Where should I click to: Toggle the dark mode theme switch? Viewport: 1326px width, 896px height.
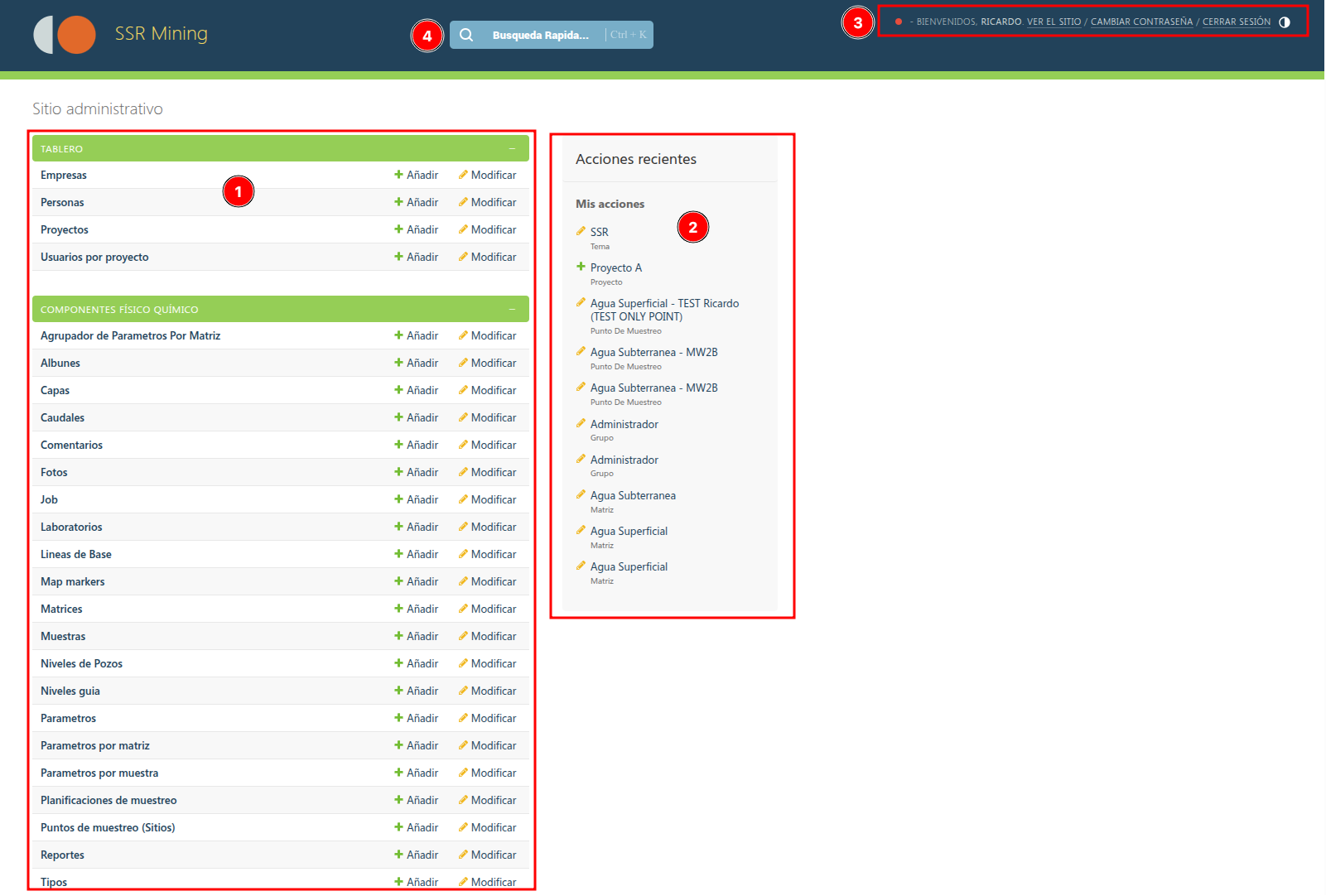coord(1285,22)
